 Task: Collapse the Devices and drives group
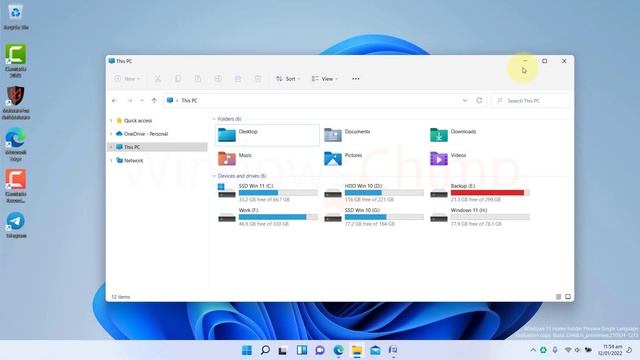point(214,176)
